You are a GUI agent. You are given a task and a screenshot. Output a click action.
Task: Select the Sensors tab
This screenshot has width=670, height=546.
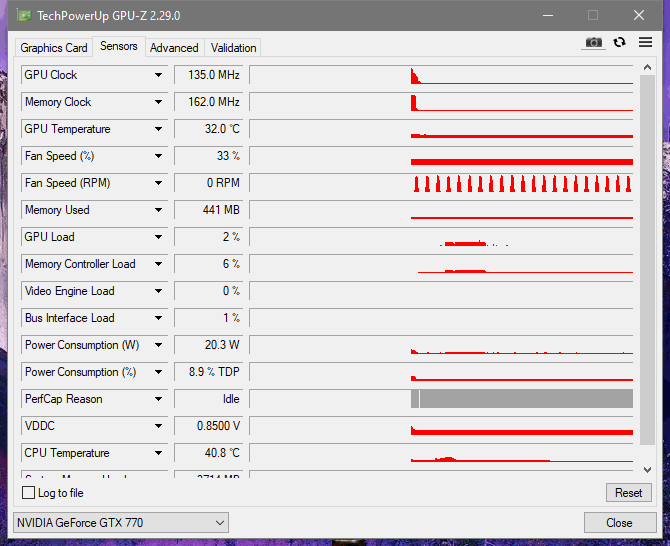[x=118, y=46]
